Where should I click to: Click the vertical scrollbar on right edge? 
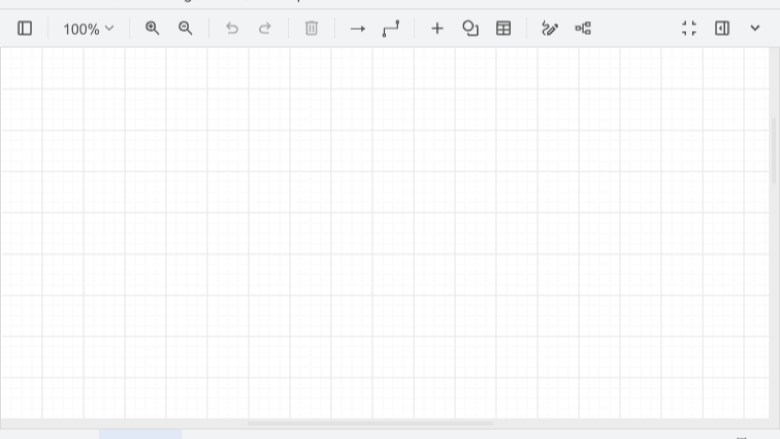point(775,151)
